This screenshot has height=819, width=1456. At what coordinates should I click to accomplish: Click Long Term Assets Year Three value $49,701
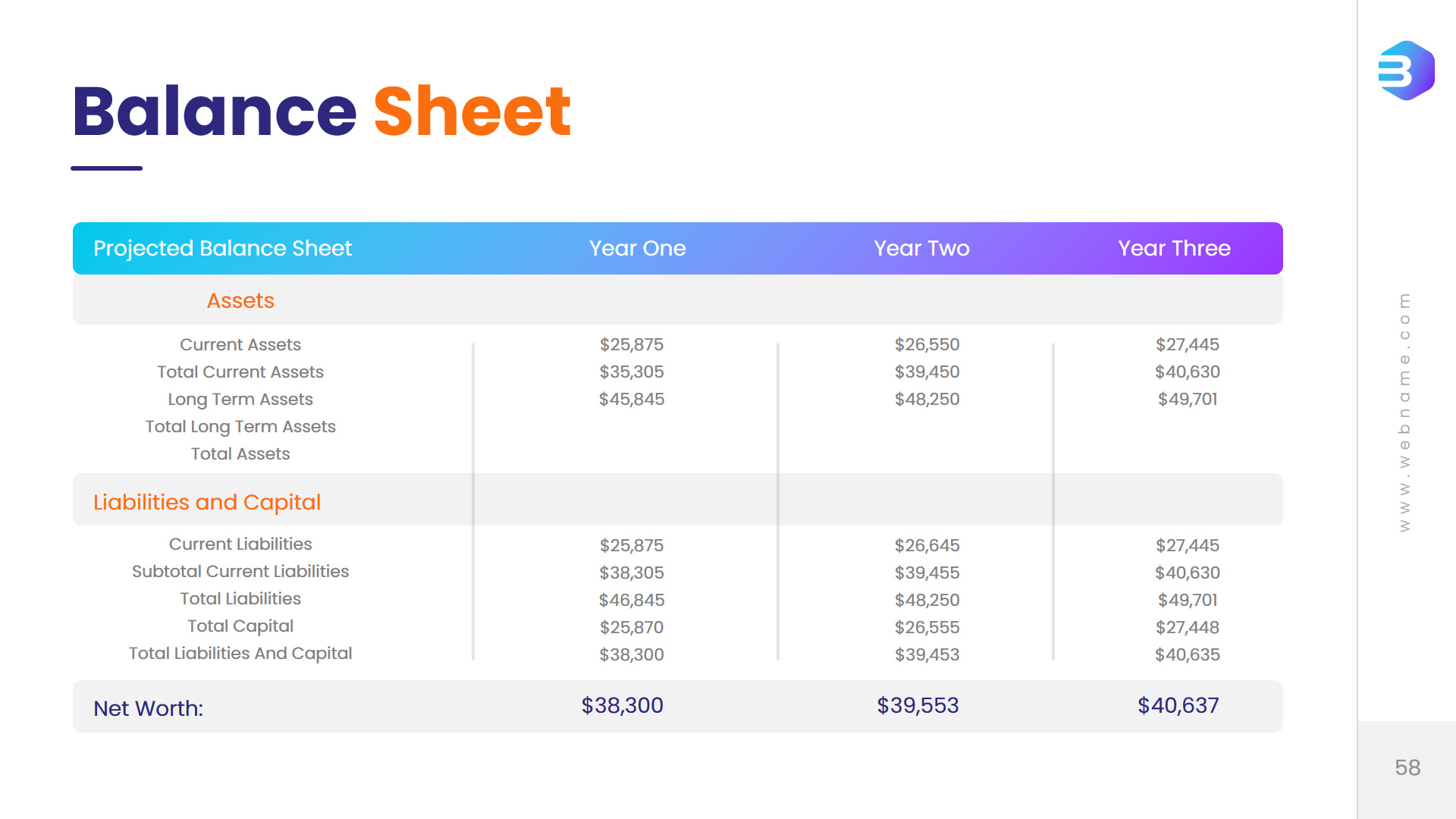coord(1187,399)
